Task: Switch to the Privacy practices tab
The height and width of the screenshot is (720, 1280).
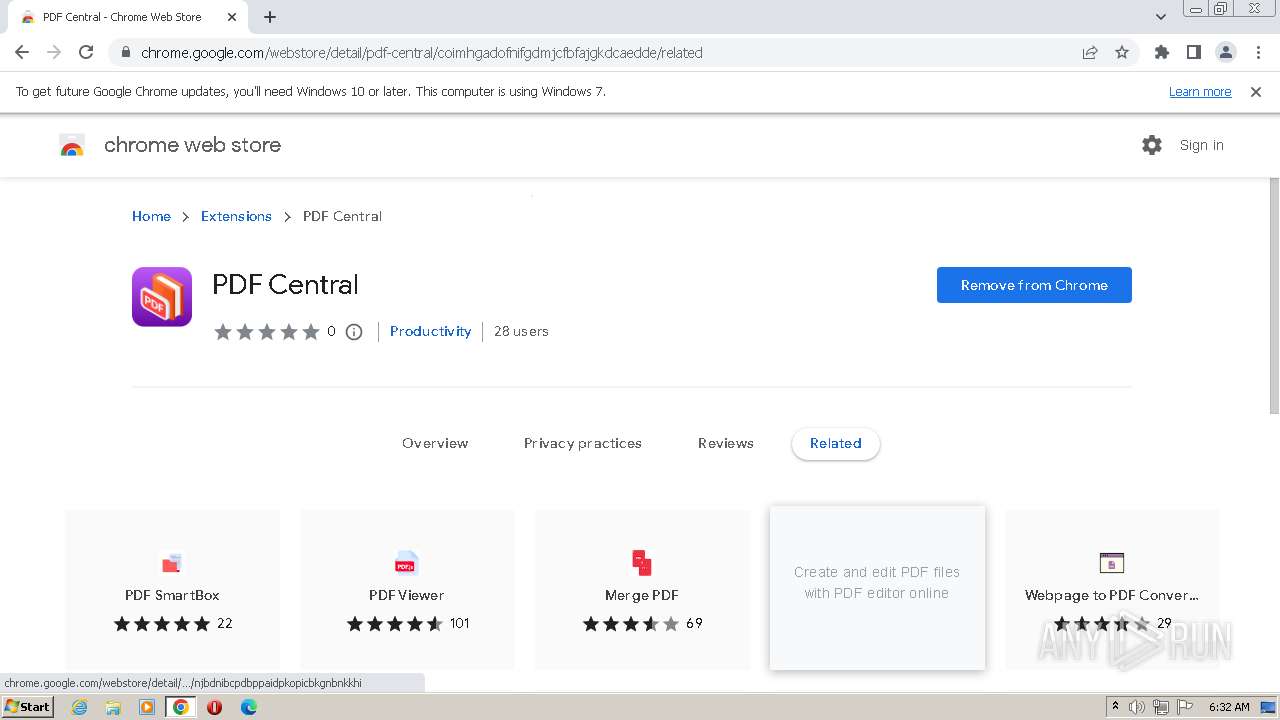Action: 583,443
